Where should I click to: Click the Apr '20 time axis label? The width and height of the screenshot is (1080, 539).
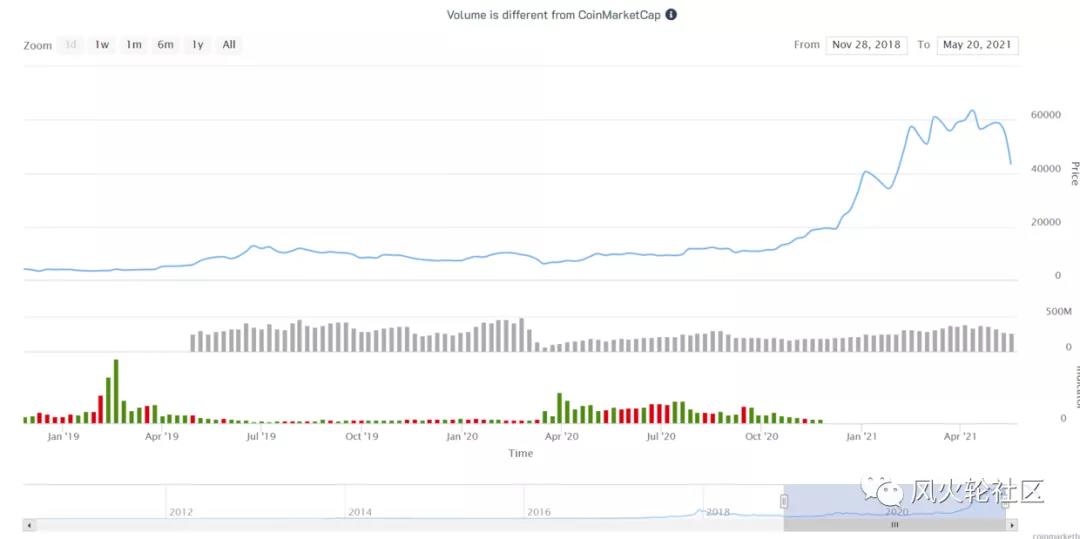click(x=563, y=436)
